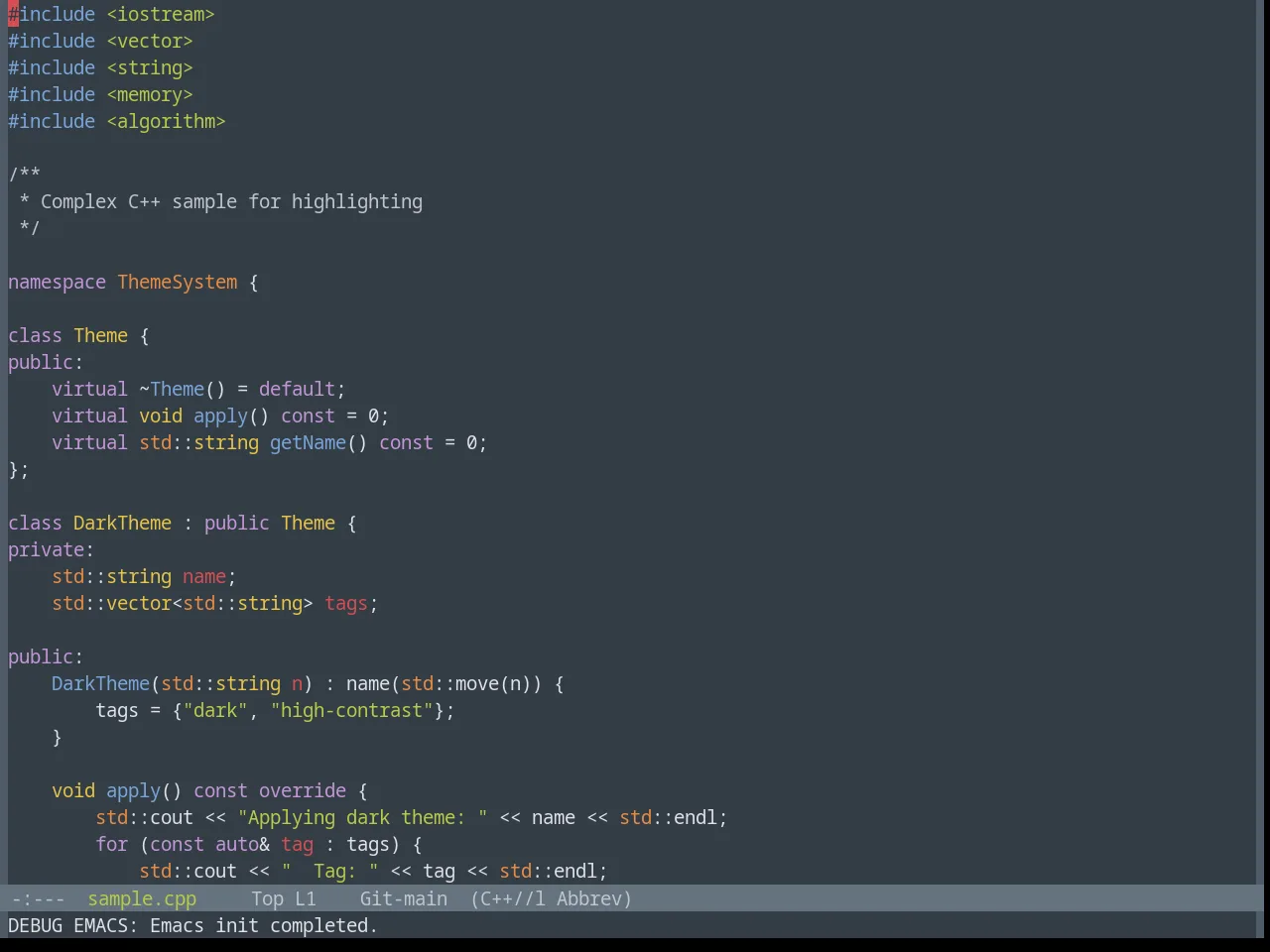Click Git-main version control indicator
The height and width of the screenshot is (952, 1270).
click(404, 898)
